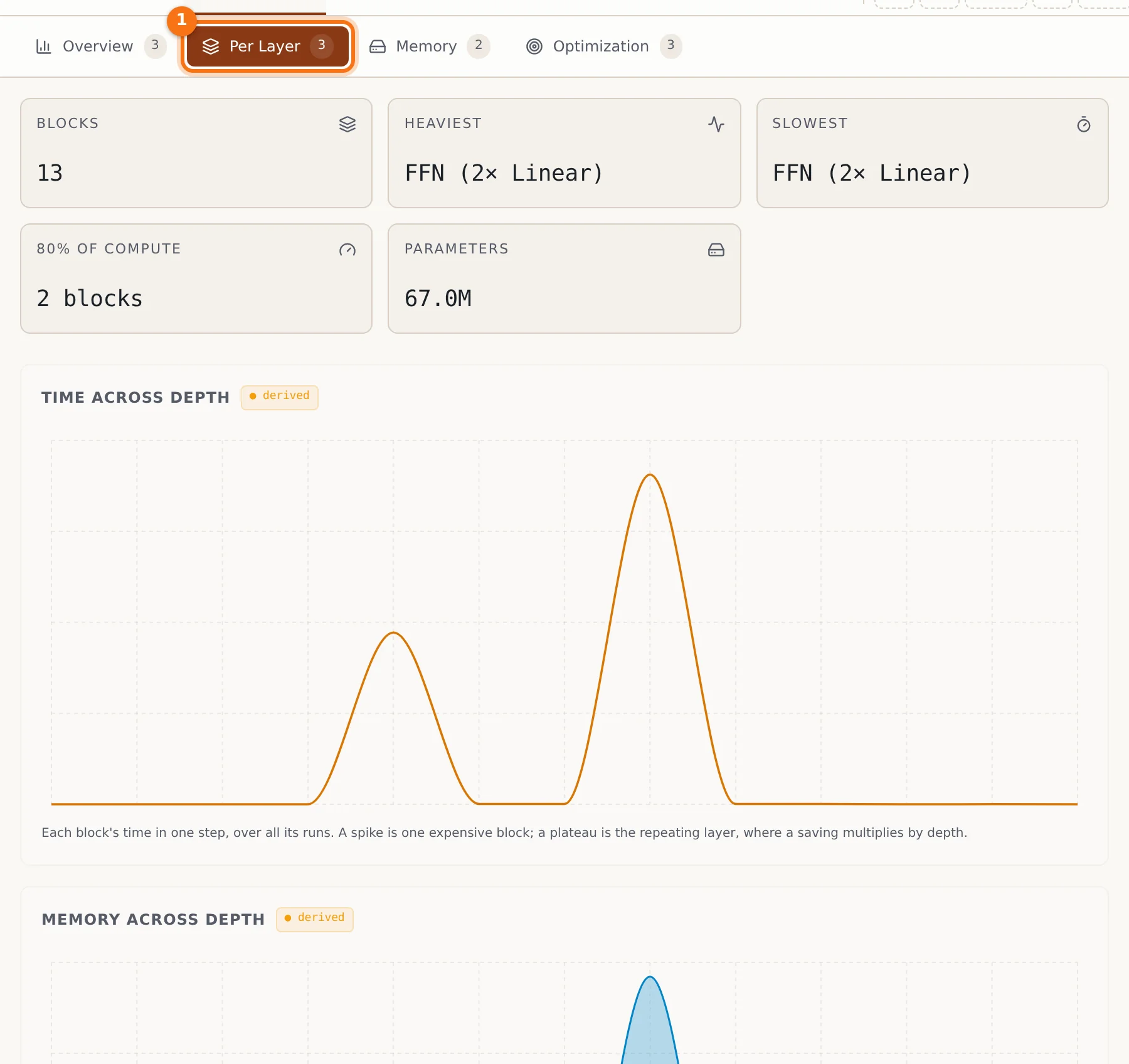Click the Blocks value 13

[50, 173]
